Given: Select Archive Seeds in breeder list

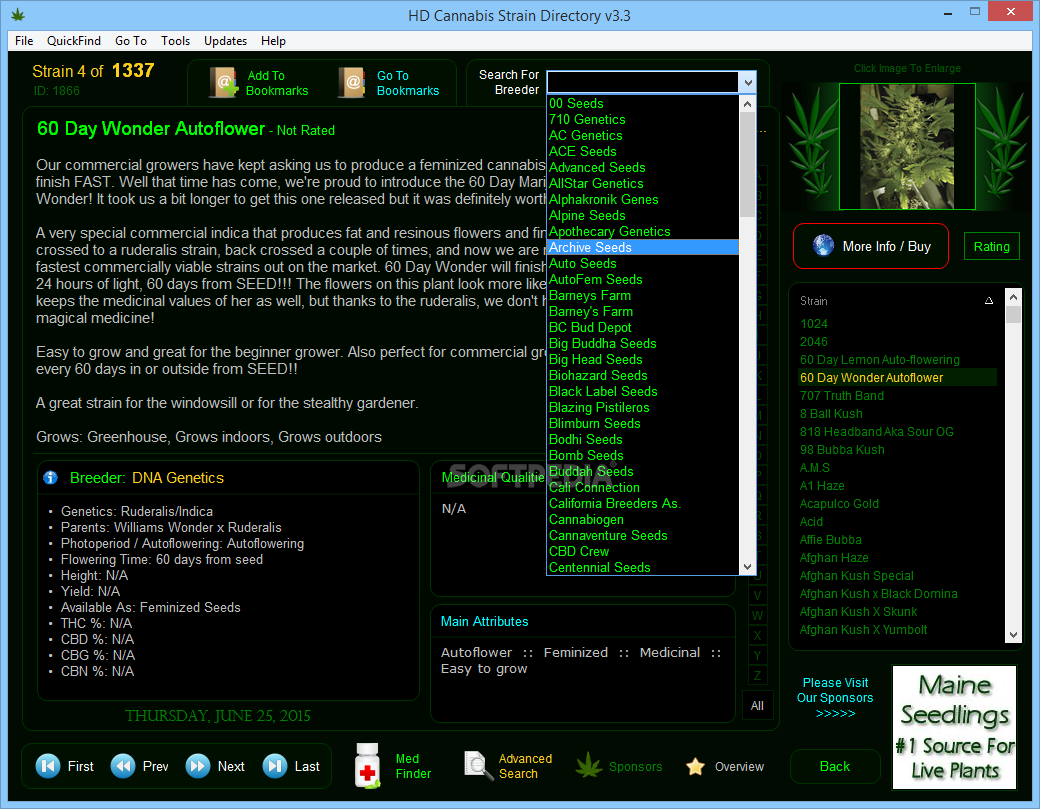Looking at the screenshot, I should point(642,247).
